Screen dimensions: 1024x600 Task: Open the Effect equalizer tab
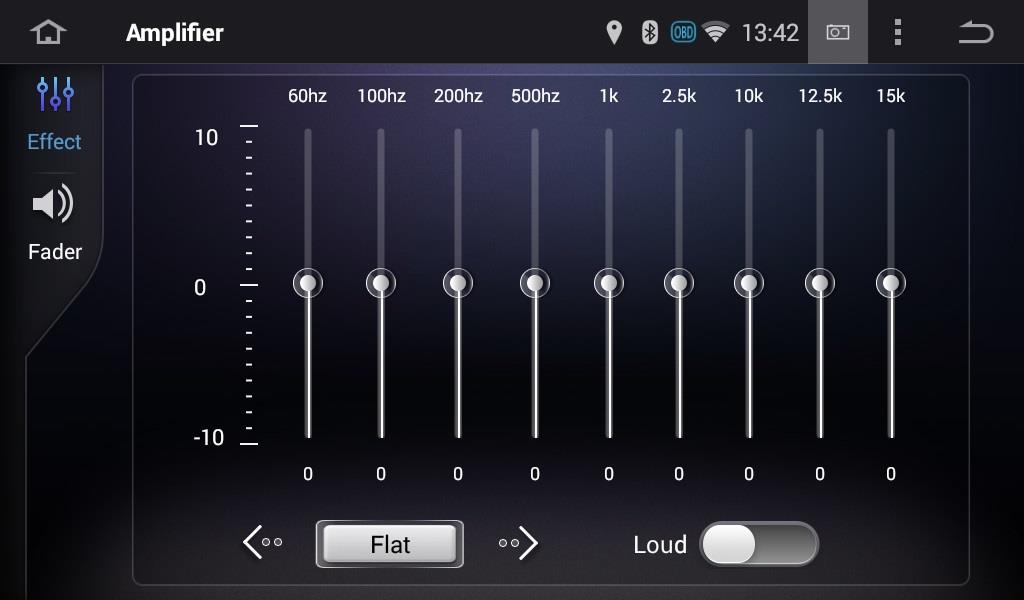point(54,114)
